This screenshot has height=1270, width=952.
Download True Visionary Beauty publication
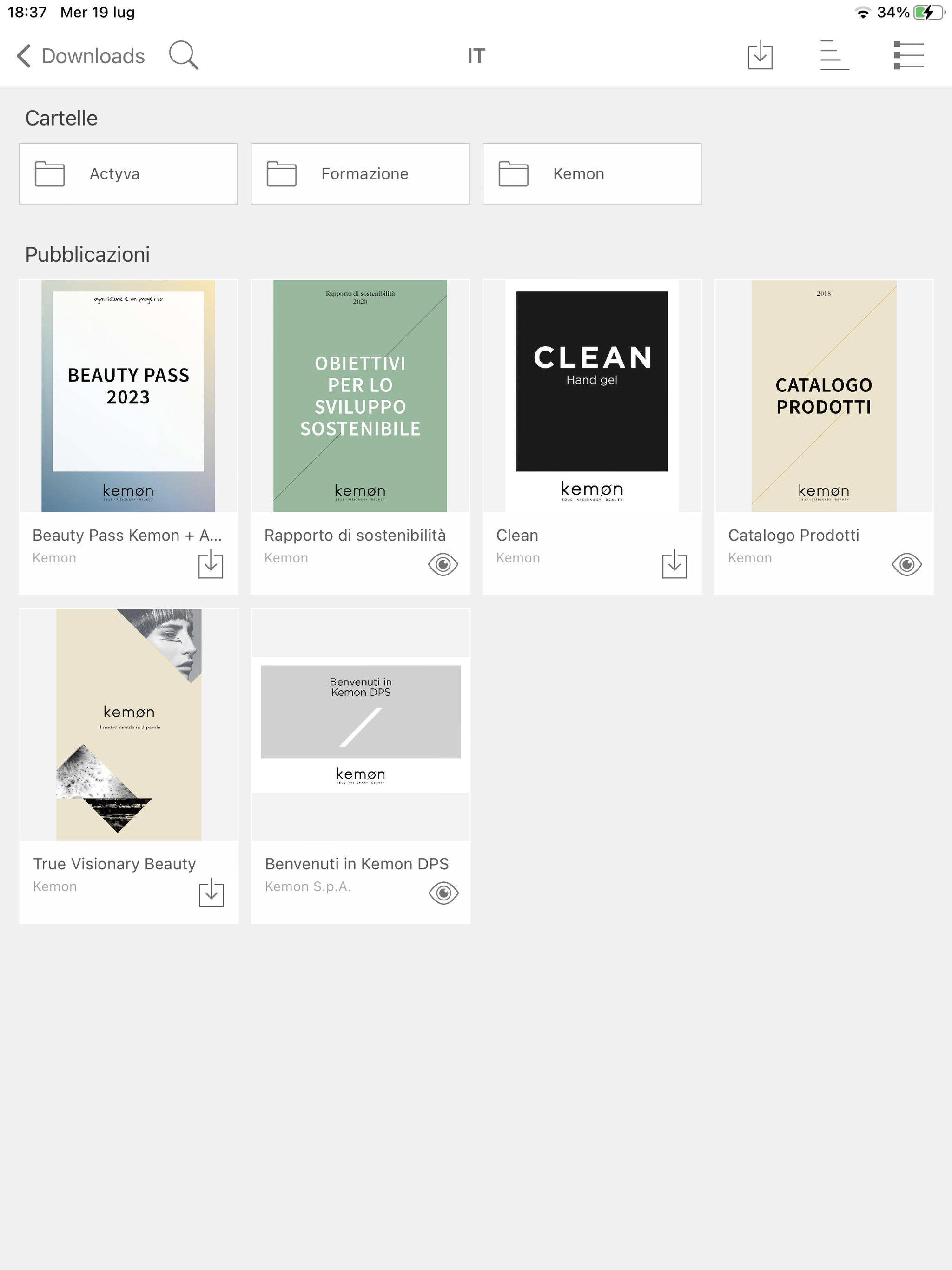[212, 892]
